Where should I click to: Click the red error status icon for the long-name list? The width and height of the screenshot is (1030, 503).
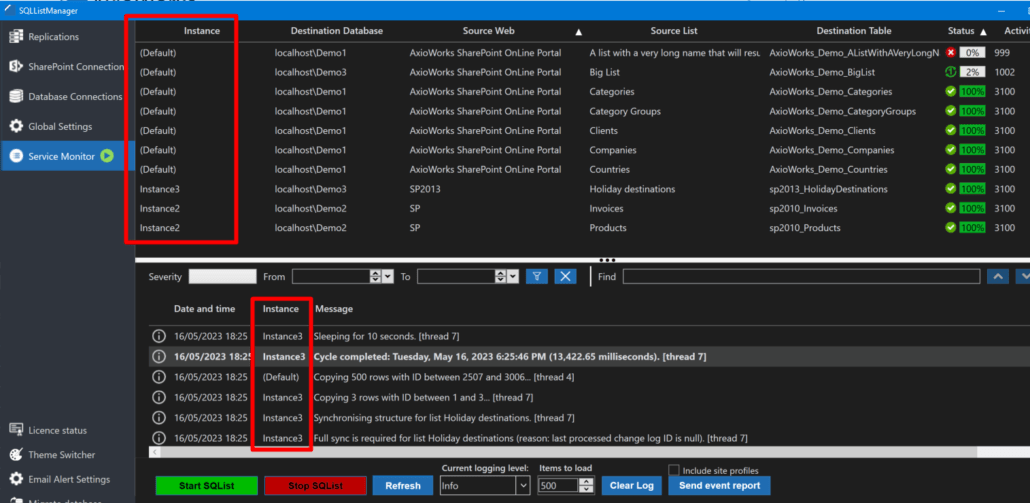point(951,53)
